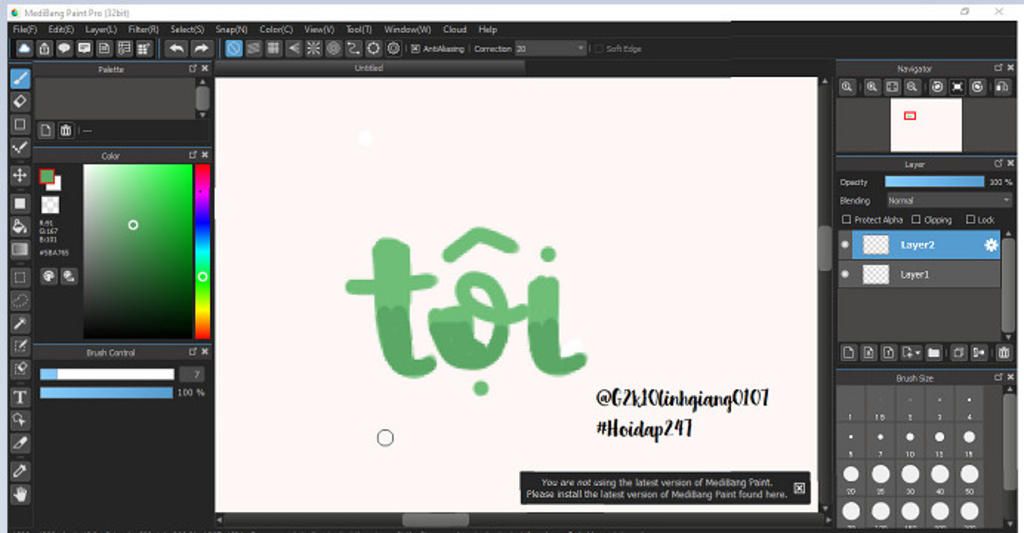
Task: Select Layer2 in the layer list
Action: [x=920, y=245]
